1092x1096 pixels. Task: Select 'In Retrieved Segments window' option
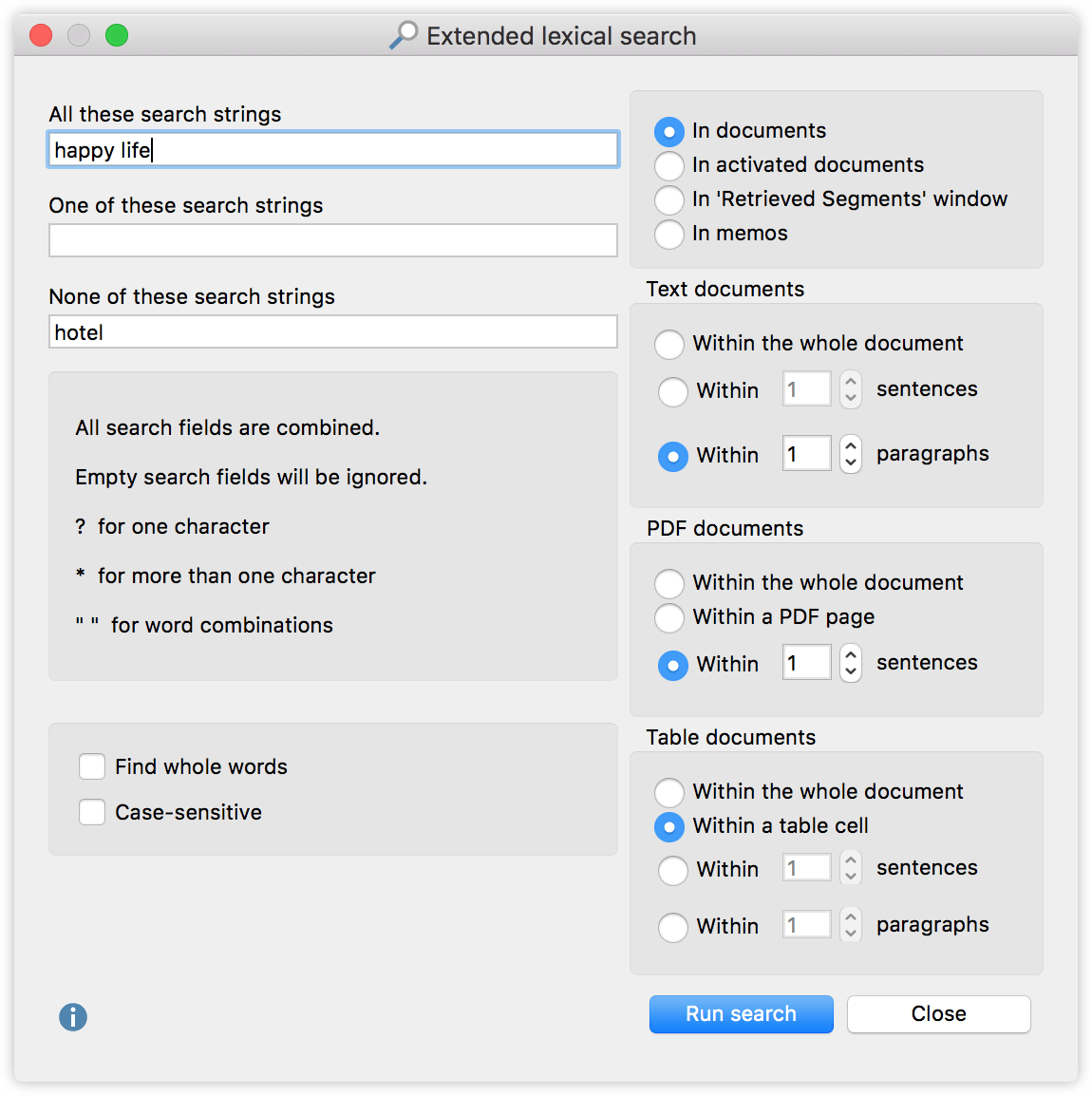[x=669, y=199]
